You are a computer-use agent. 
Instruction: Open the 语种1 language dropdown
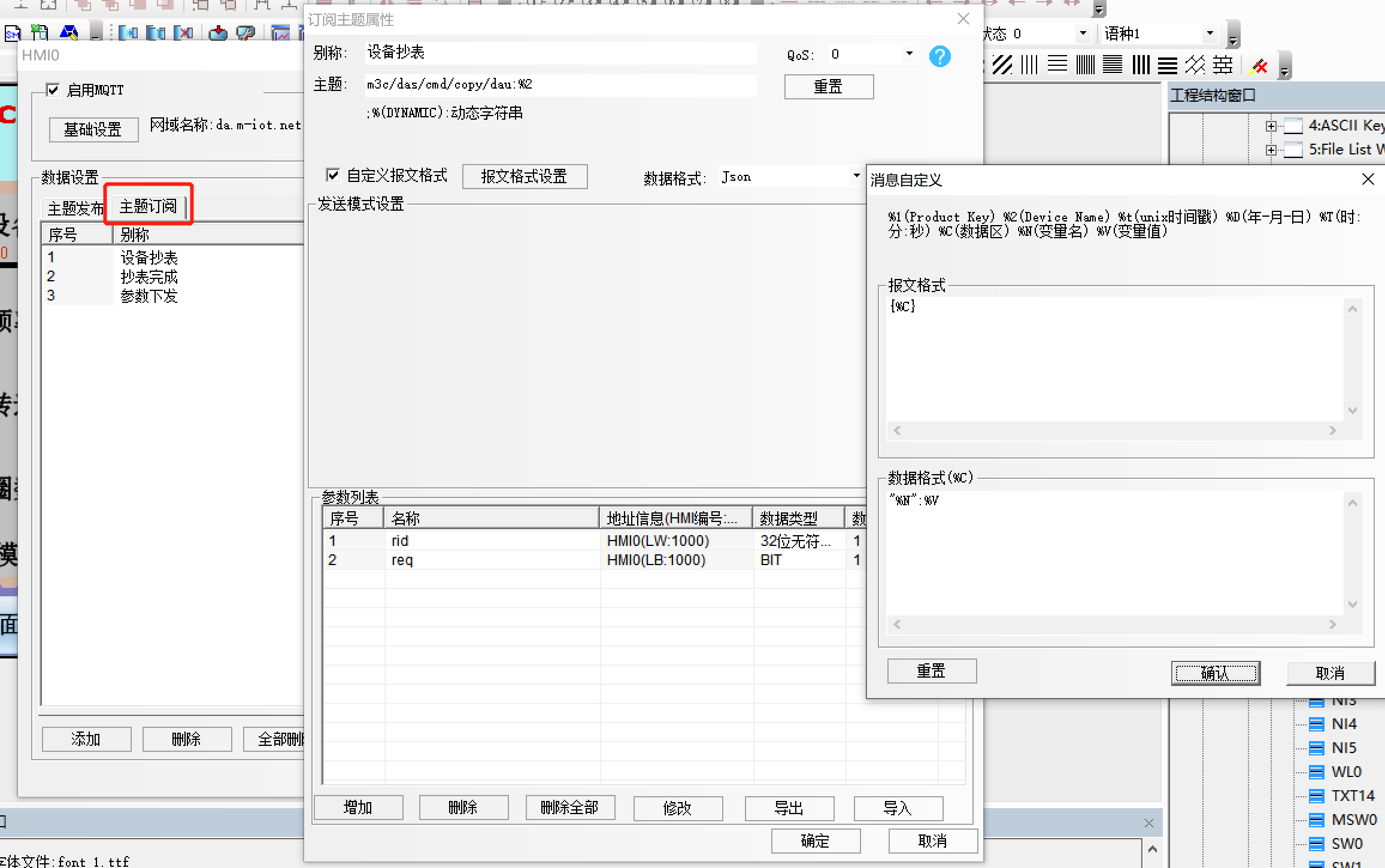(1210, 34)
